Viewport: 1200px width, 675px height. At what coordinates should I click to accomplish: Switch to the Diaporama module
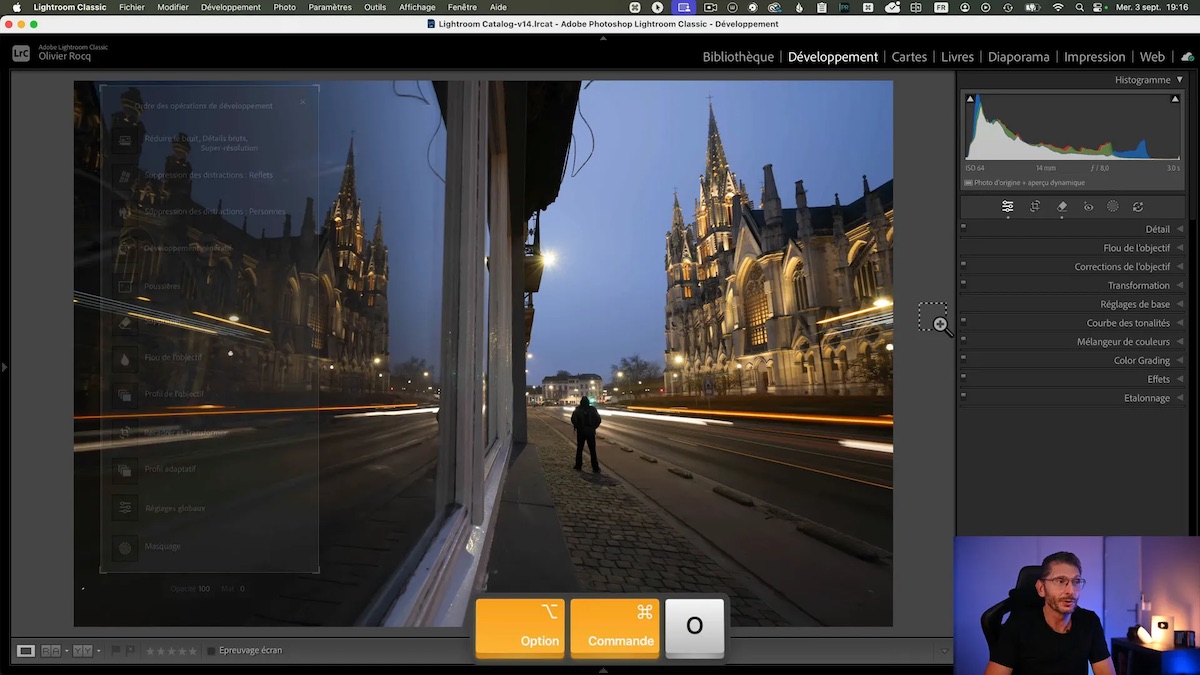click(1018, 57)
